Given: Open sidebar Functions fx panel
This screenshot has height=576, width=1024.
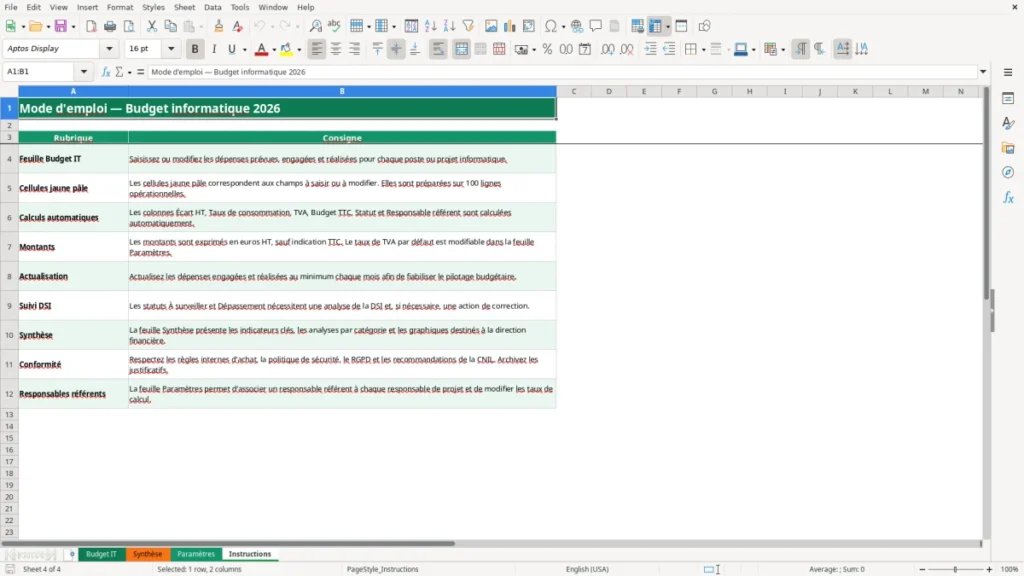Looking at the screenshot, I should [1008, 197].
